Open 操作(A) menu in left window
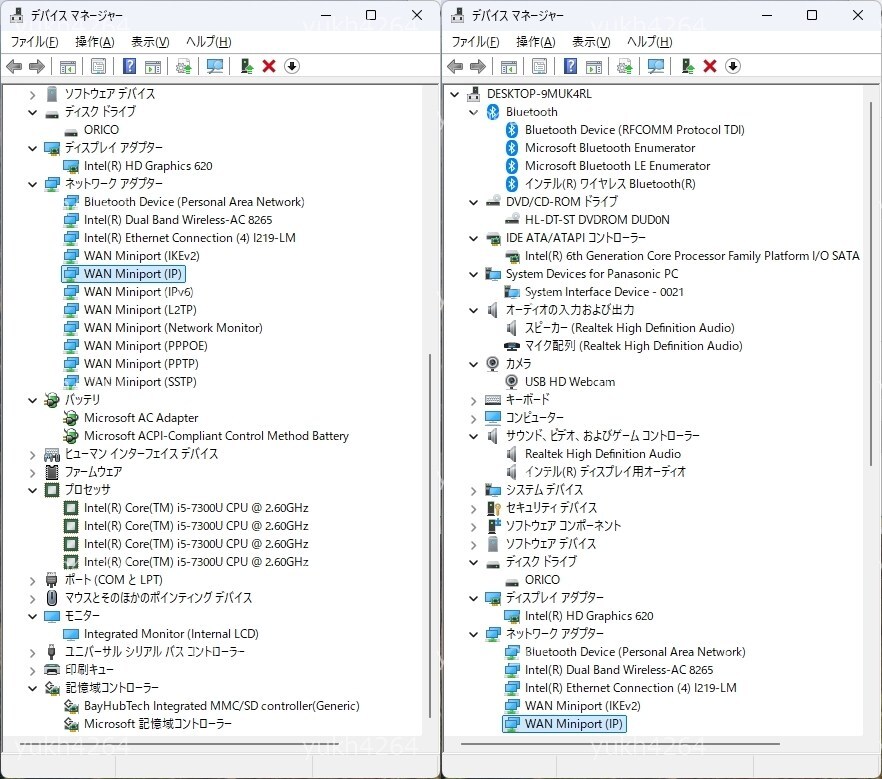 click(x=94, y=42)
